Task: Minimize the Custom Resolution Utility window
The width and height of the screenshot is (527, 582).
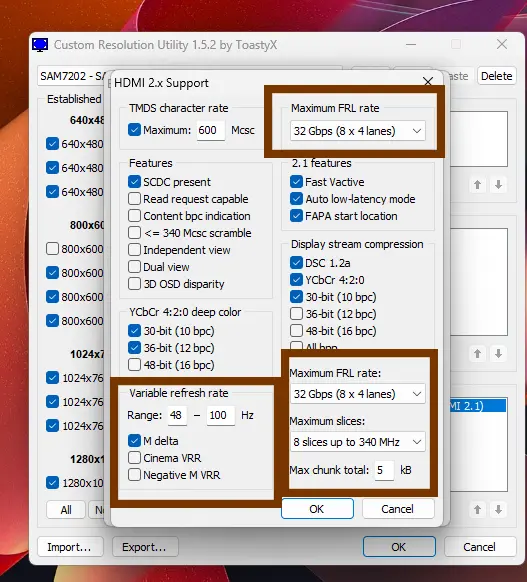Action: click(x=411, y=45)
